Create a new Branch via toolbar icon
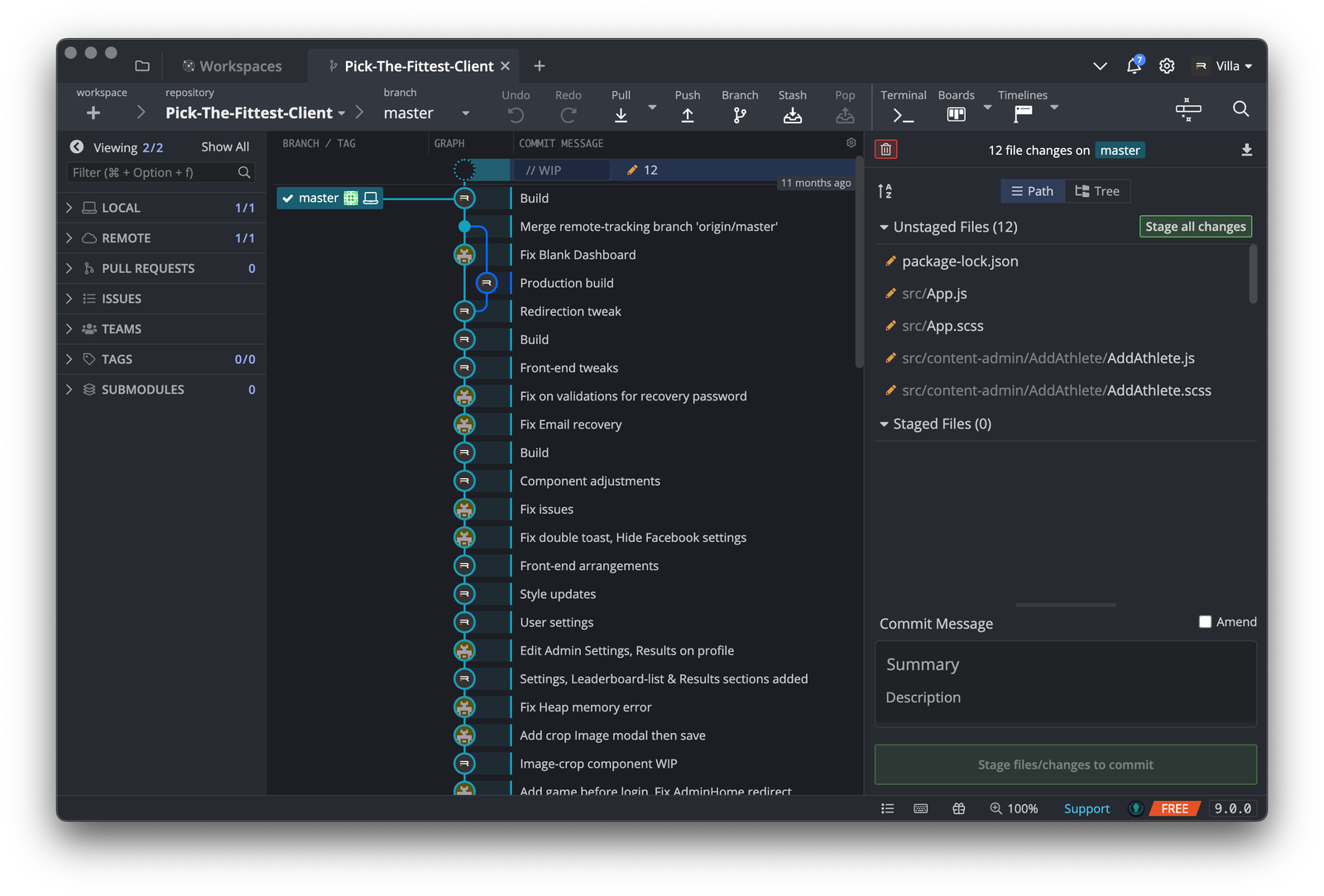Image resolution: width=1324 pixels, height=896 pixels. (x=739, y=115)
